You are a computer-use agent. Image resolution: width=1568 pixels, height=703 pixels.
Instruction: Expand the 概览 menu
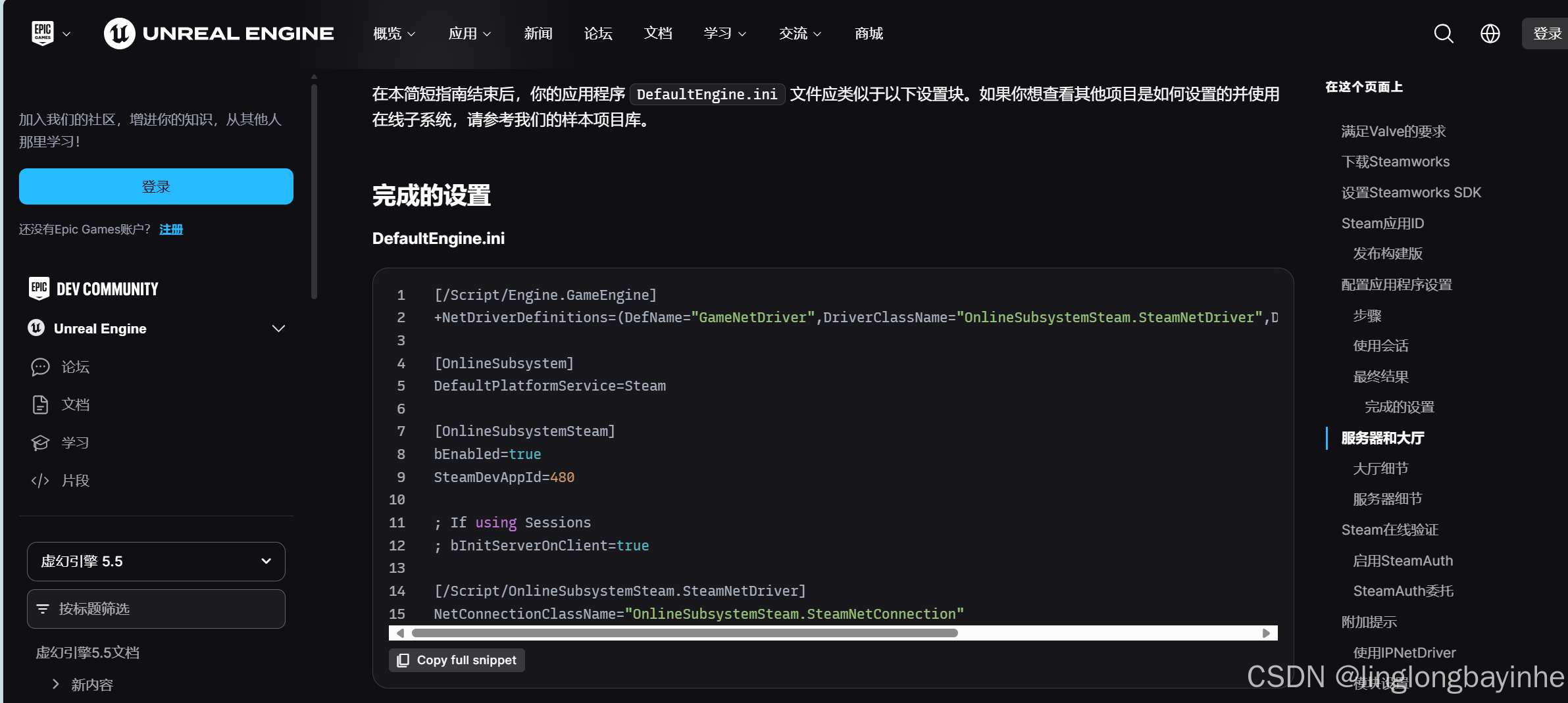coord(394,34)
